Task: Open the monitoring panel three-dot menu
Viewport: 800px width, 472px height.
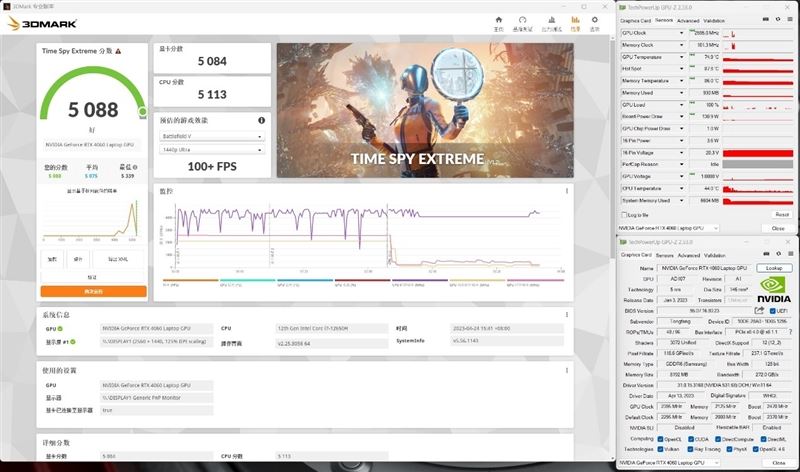Action: click(x=566, y=191)
